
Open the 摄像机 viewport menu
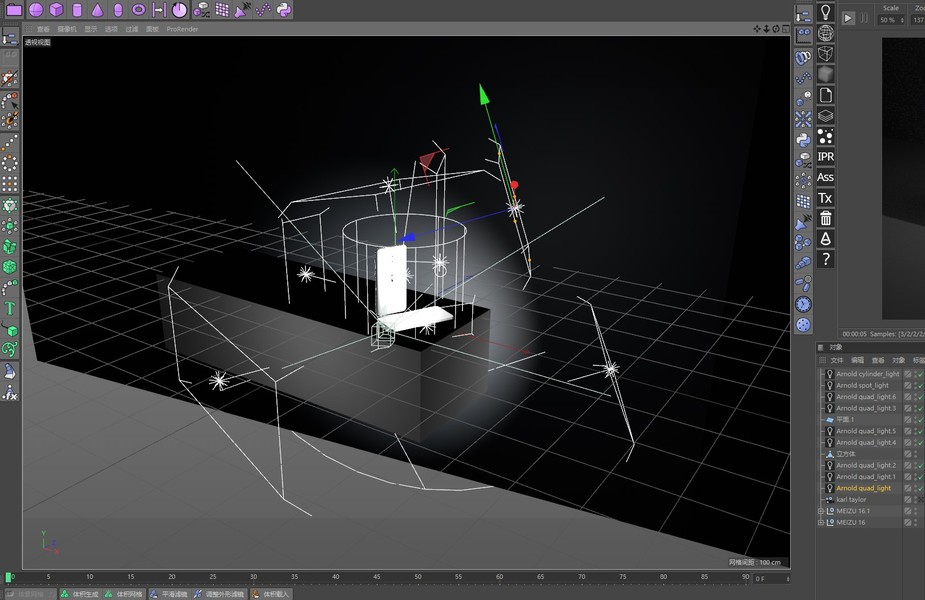click(67, 29)
